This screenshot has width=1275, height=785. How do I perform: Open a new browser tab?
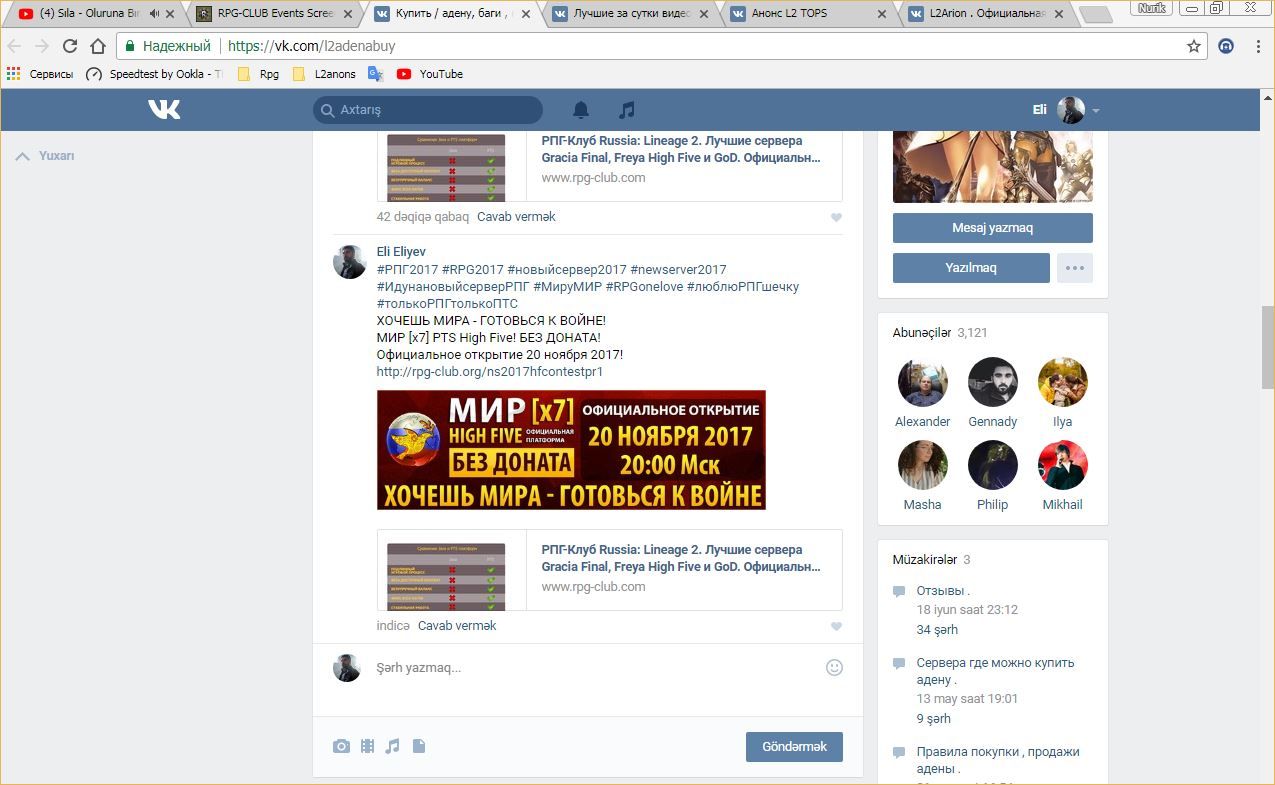[1096, 14]
